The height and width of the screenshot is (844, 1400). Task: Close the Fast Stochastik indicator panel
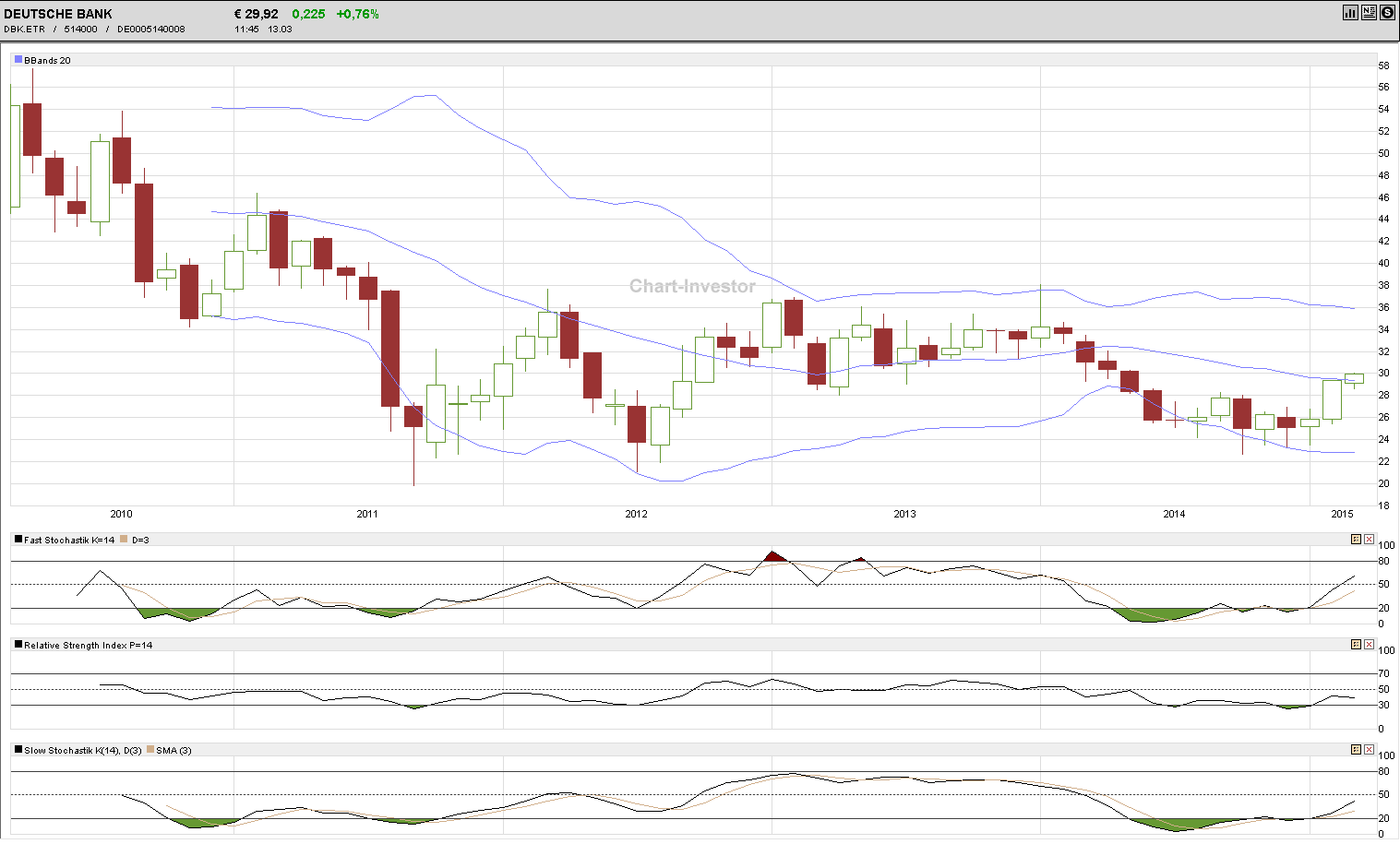click(1369, 540)
